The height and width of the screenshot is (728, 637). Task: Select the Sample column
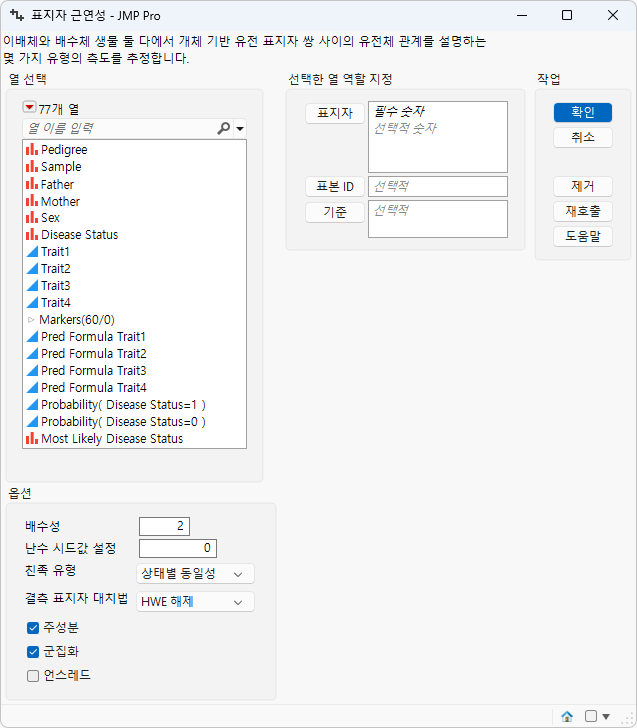(61, 167)
